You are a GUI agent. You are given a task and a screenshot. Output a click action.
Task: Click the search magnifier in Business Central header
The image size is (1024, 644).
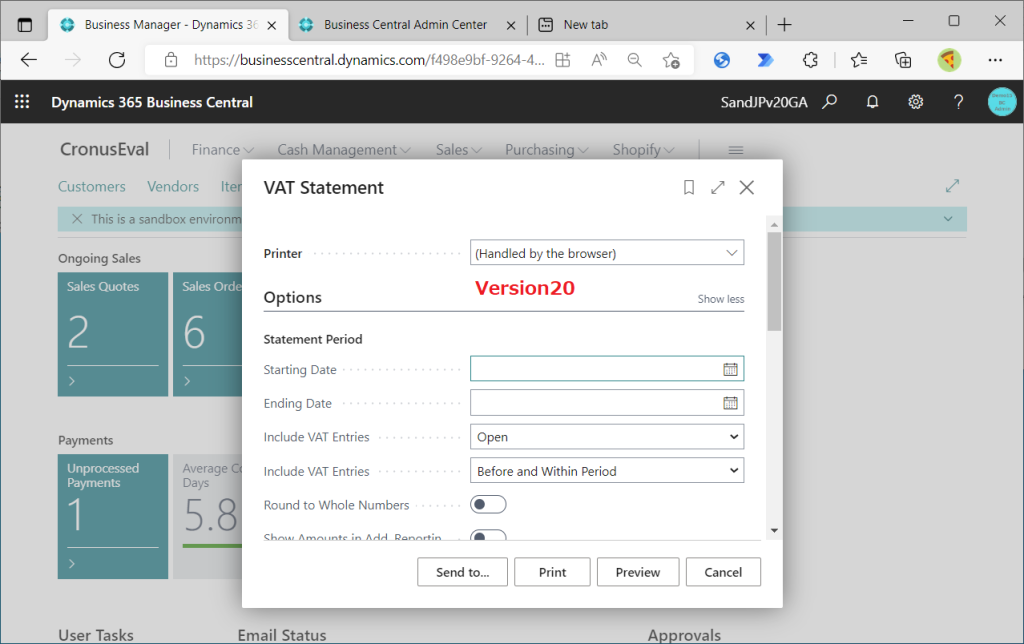(x=829, y=102)
